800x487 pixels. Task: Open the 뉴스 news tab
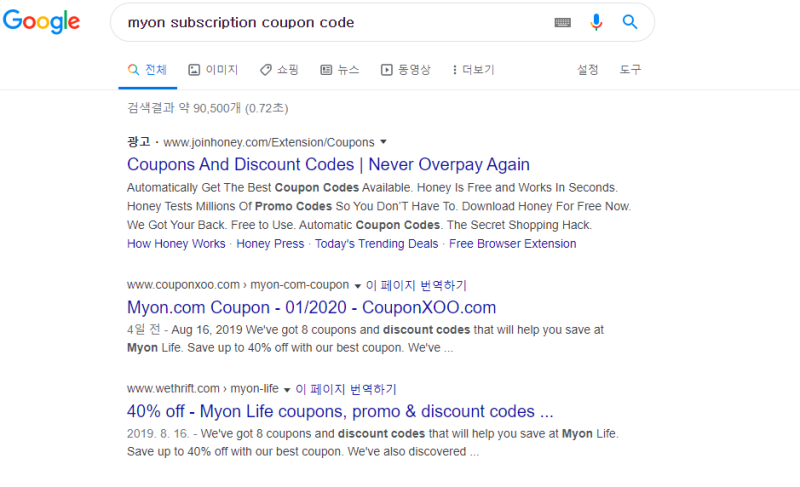pos(339,70)
